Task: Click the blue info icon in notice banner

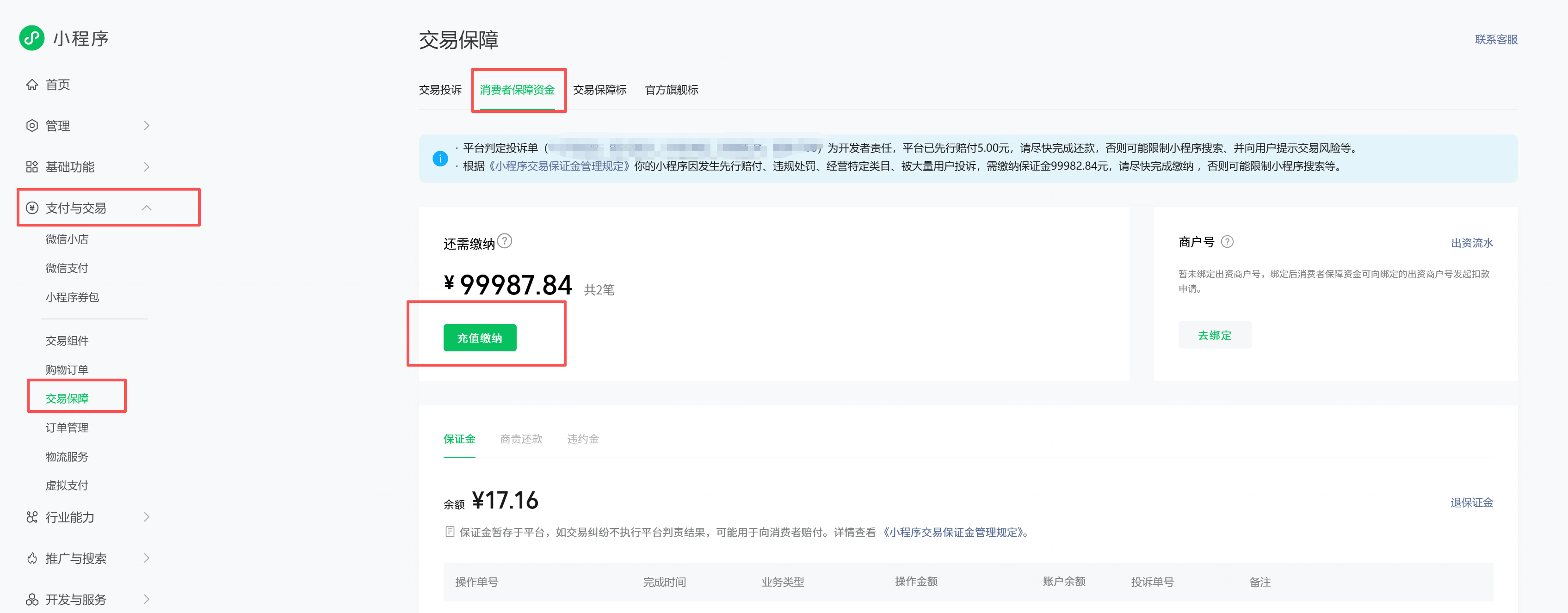Action: [x=440, y=158]
